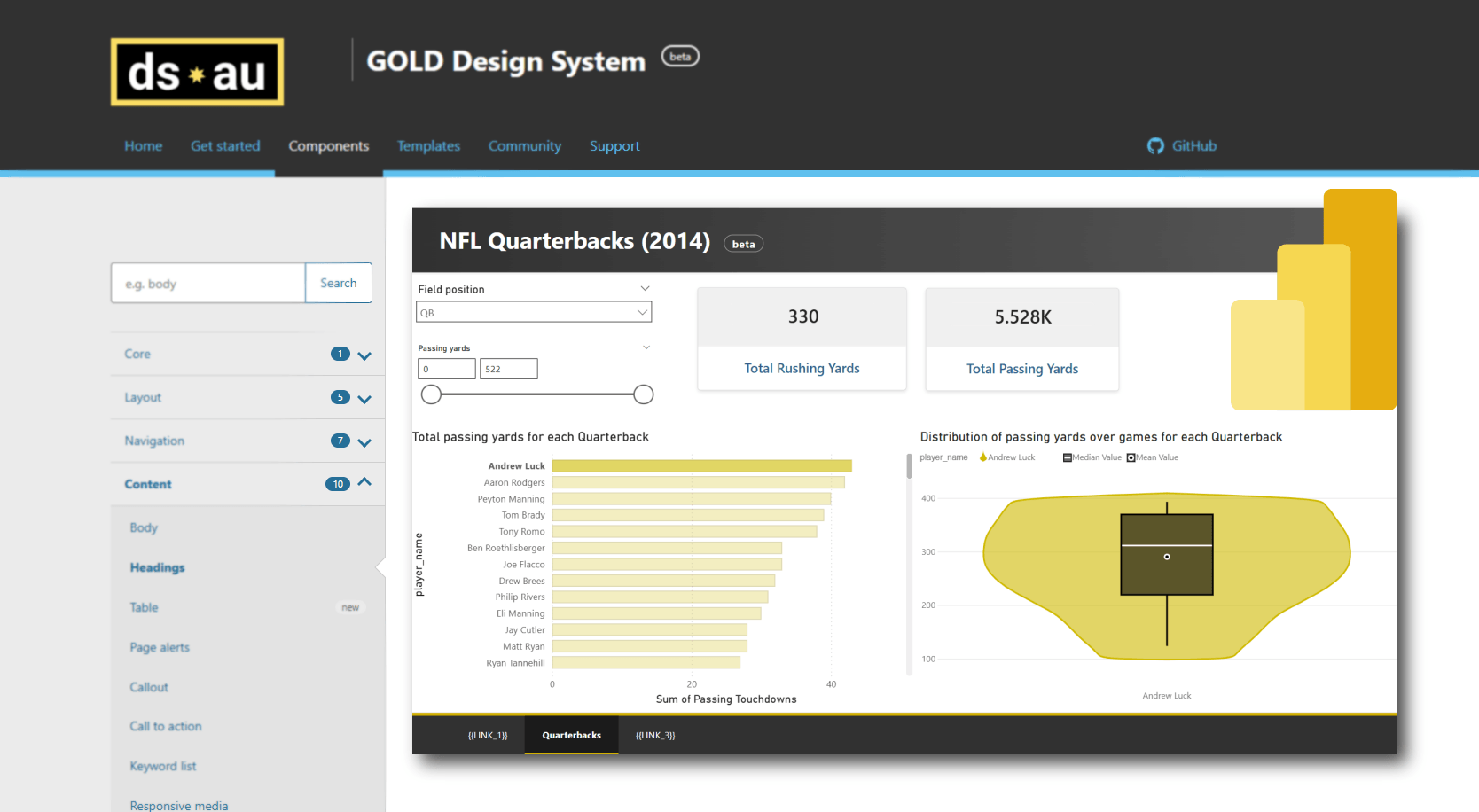The image size is (1479, 812).
Task: Click inside the e.g. body search field
Action: click(x=207, y=283)
